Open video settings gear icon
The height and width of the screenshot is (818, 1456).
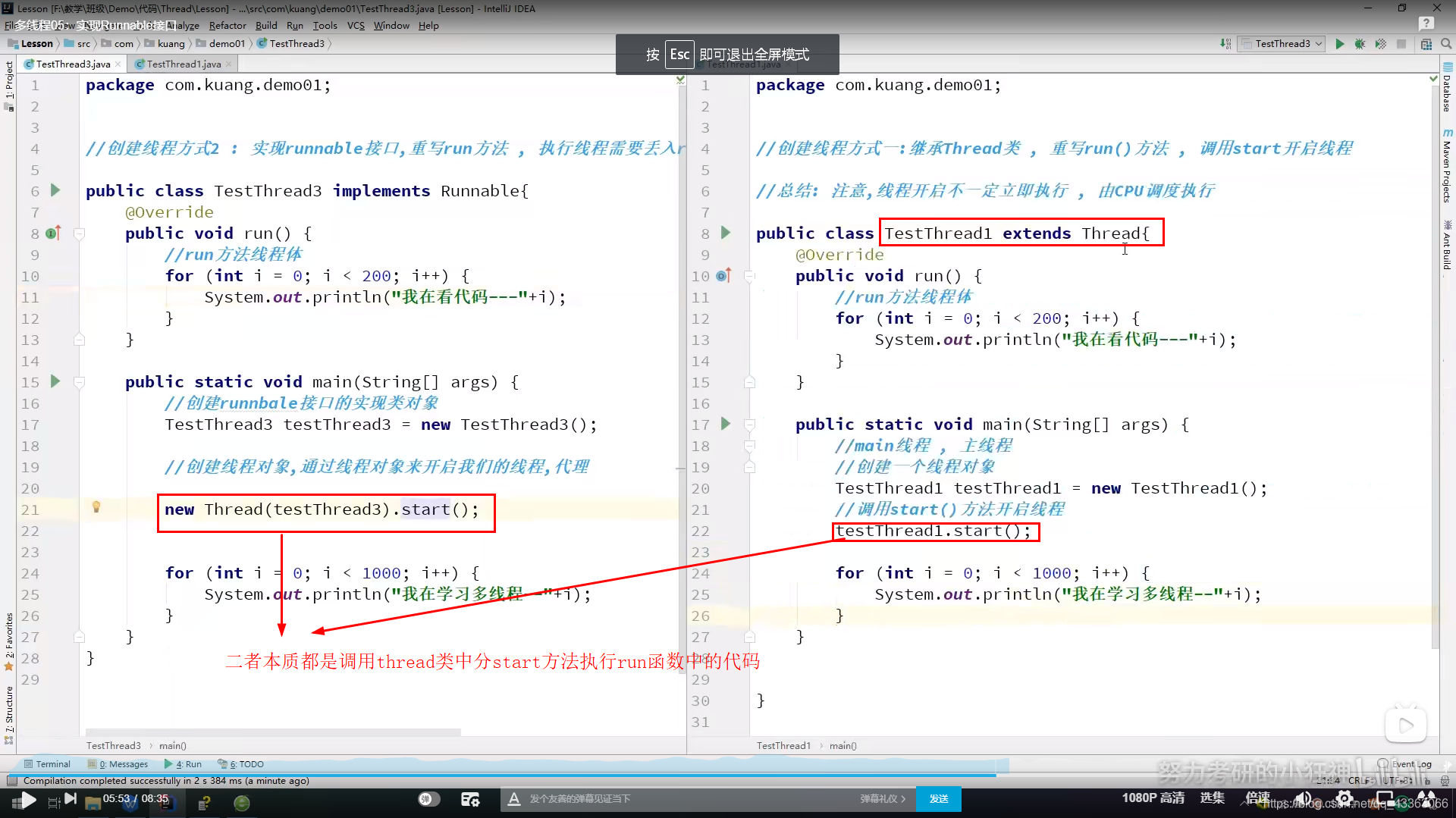pyautogui.click(x=1345, y=798)
